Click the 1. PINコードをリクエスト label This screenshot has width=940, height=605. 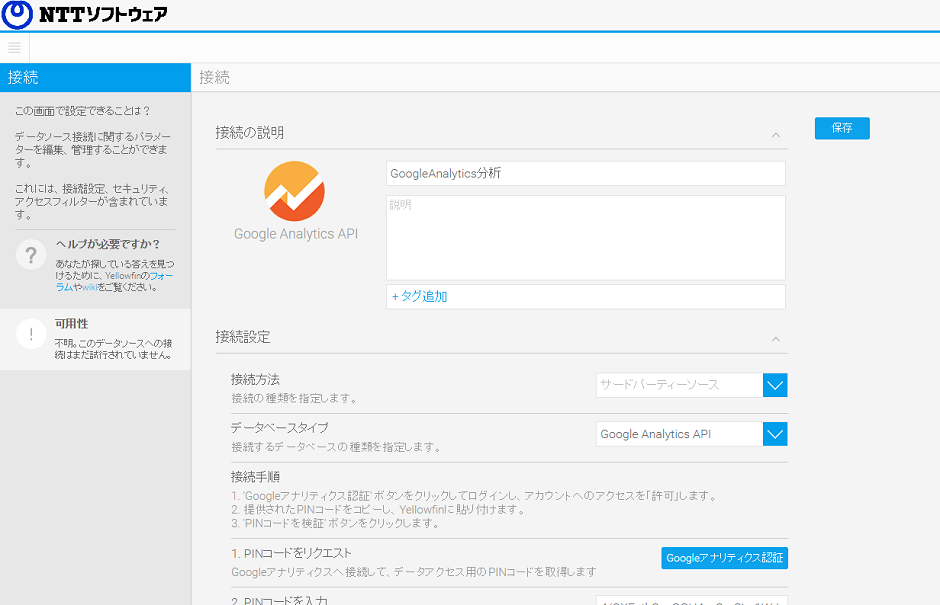[291, 553]
